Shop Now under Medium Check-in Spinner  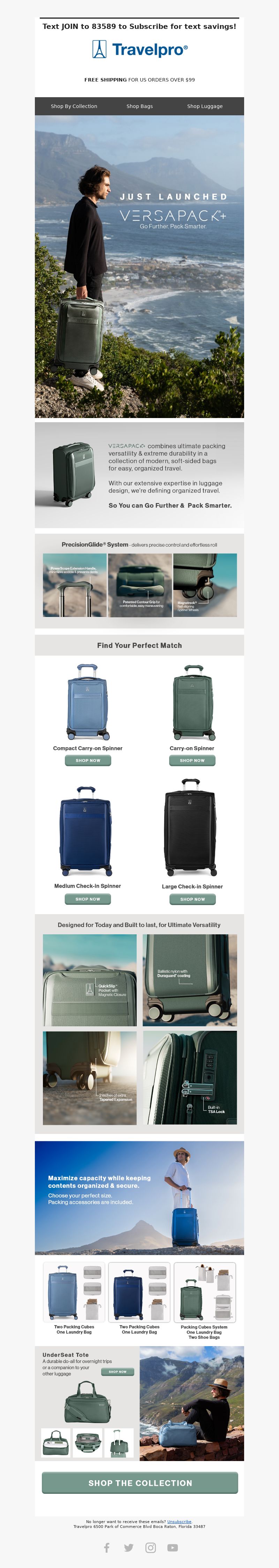coord(88,899)
